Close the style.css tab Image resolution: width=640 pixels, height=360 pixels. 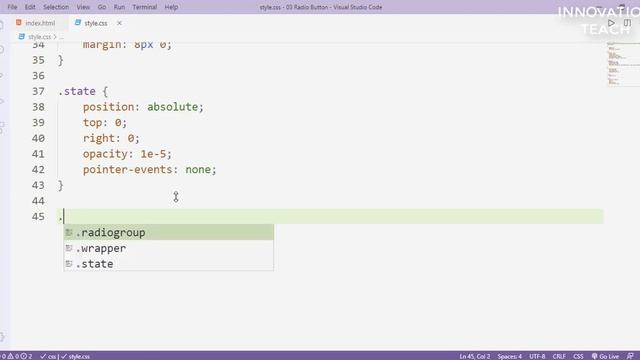(119, 23)
